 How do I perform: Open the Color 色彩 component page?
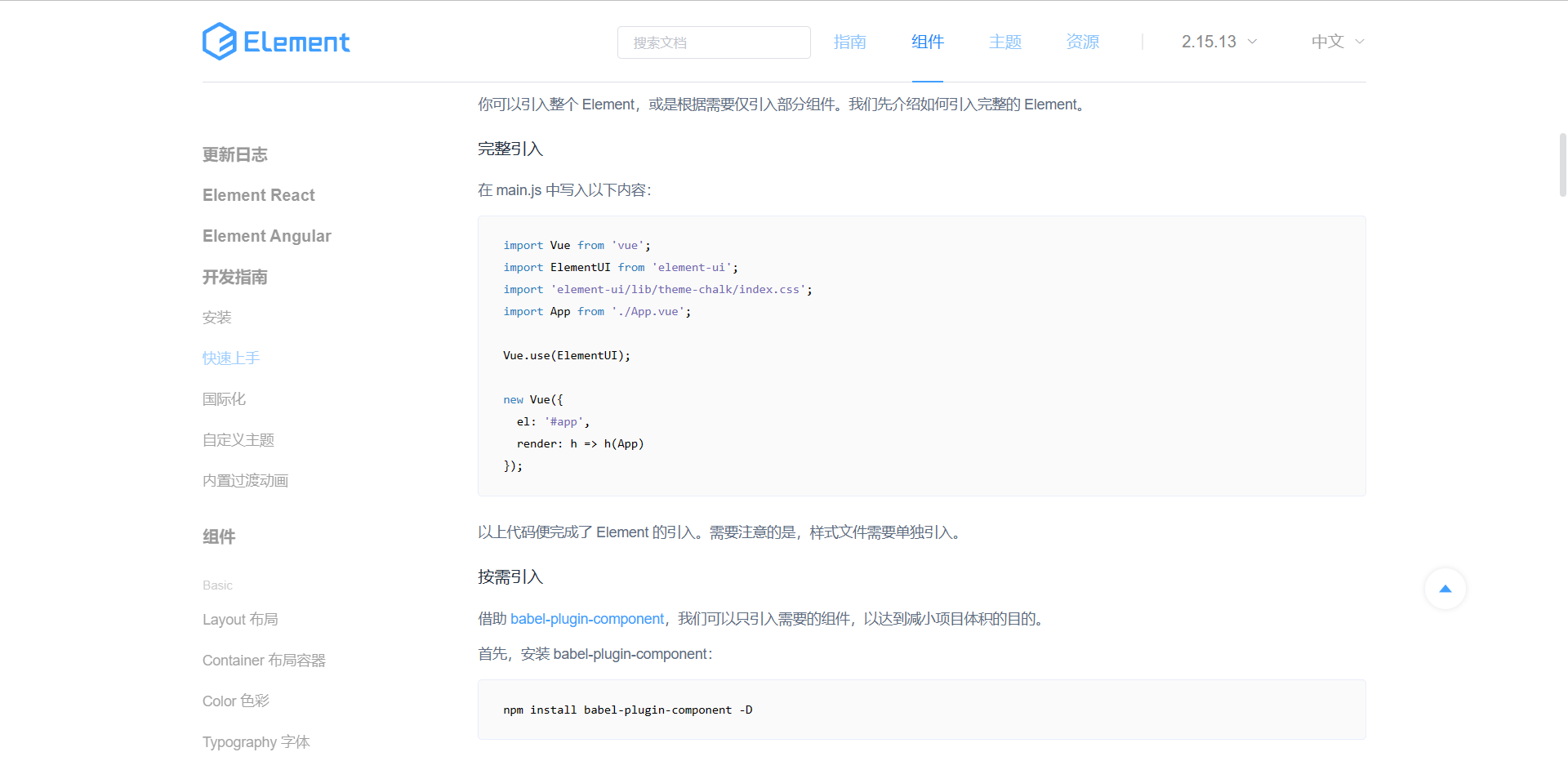235,701
